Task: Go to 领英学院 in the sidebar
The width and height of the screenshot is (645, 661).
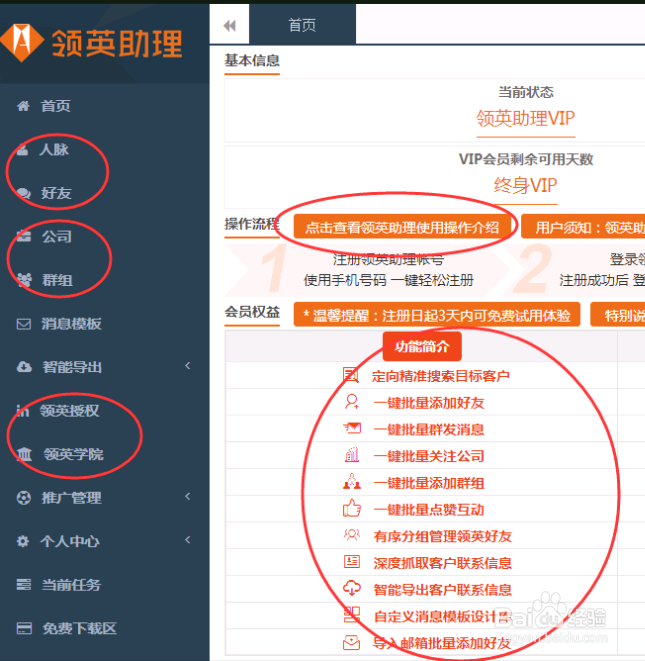Action: [73, 454]
